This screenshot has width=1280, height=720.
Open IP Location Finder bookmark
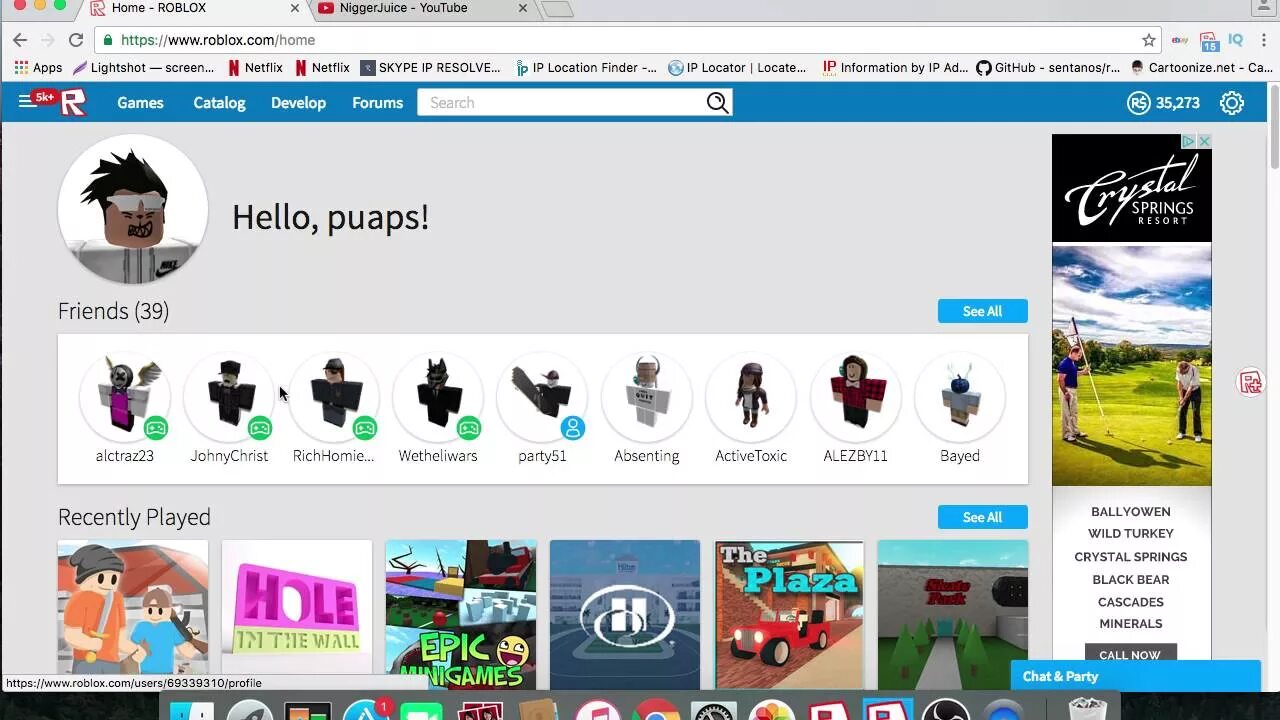[x=586, y=68]
